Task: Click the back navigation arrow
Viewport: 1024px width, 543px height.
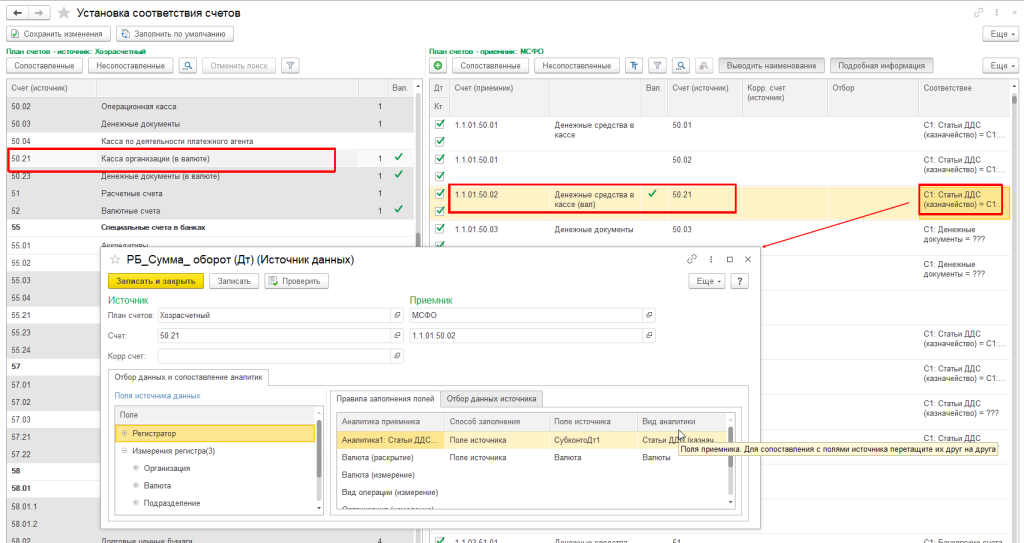Action: 17,13
